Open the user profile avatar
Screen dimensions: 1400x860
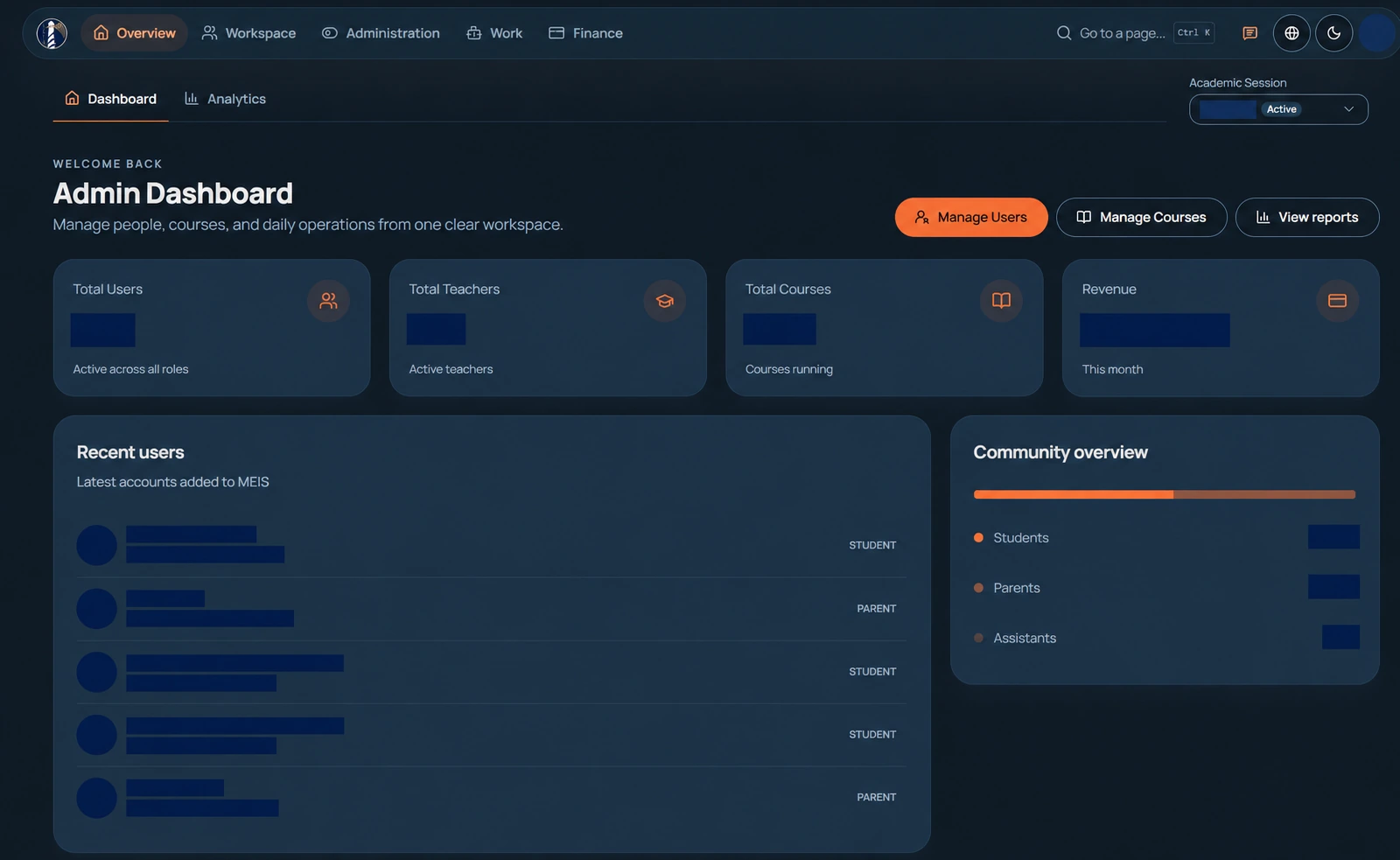pyautogui.click(x=1377, y=33)
